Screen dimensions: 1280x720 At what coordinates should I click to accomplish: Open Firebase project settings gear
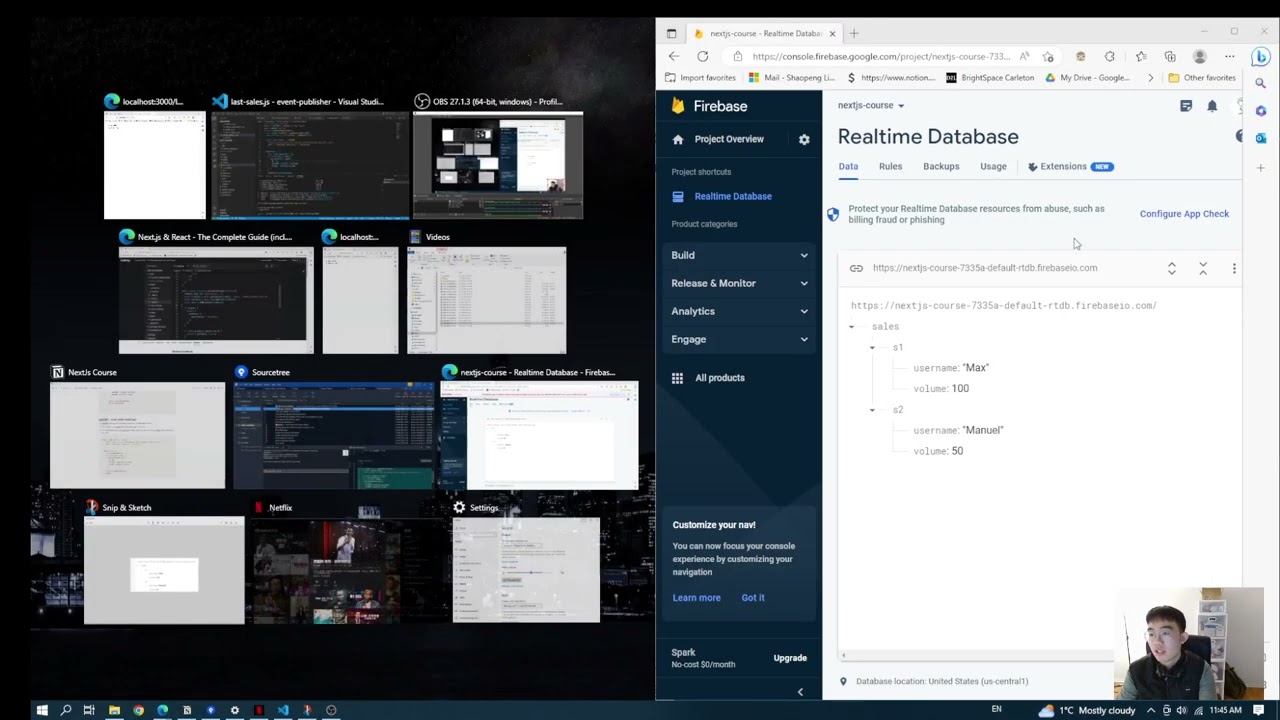click(x=804, y=140)
